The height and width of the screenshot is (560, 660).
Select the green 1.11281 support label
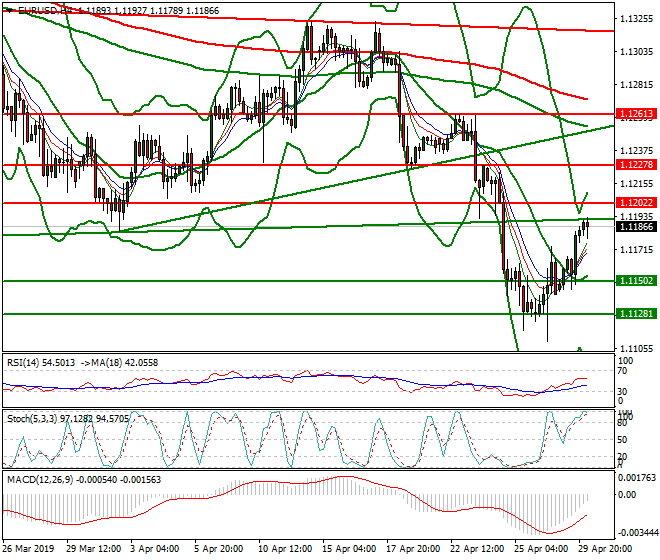[636, 314]
